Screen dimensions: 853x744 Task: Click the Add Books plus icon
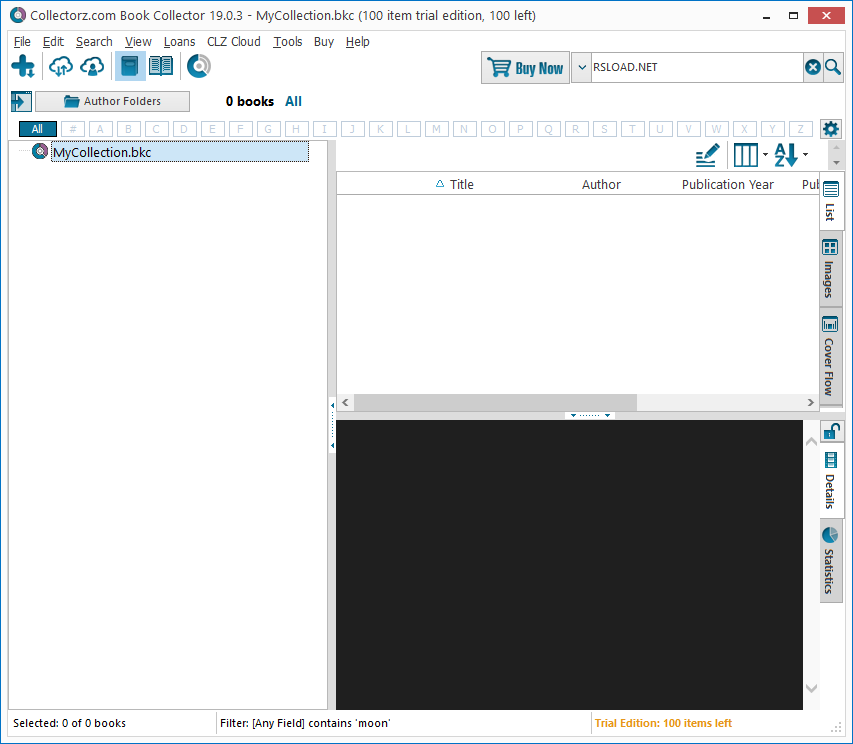pyautogui.click(x=23, y=66)
